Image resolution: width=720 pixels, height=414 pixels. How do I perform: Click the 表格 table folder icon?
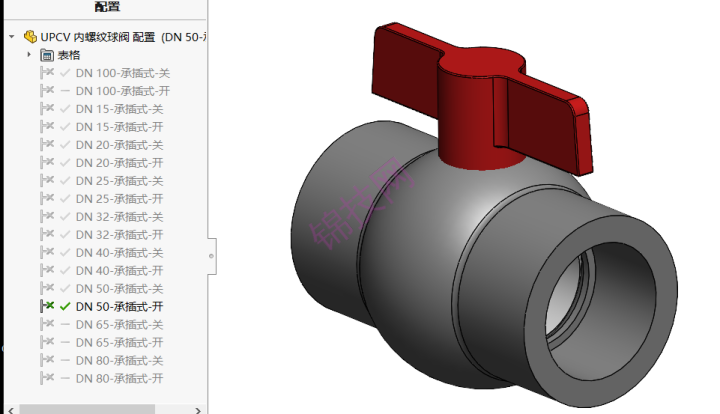point(47,55)
